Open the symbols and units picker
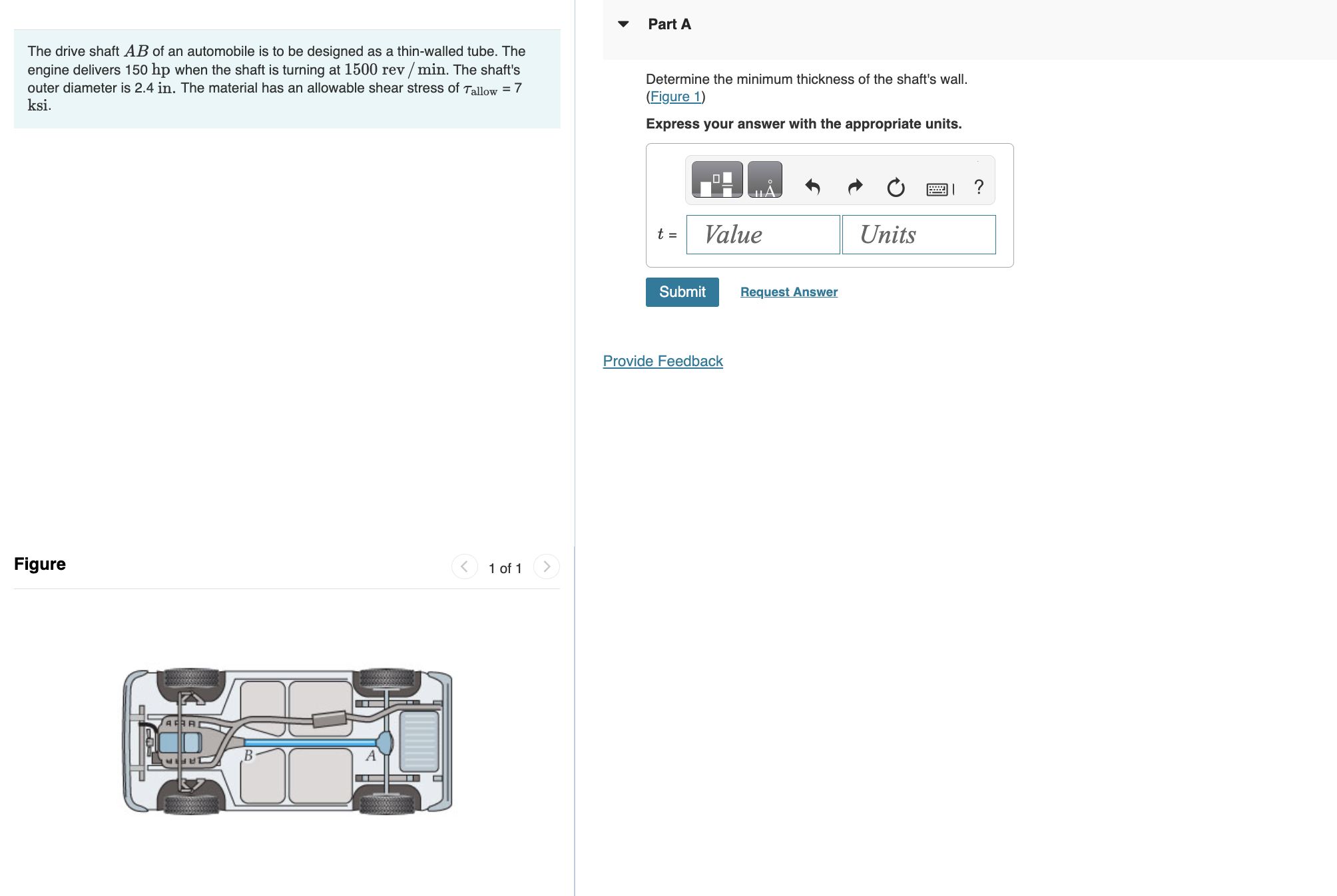This screenshot has height=896, width=1337. tap(764, 180)
